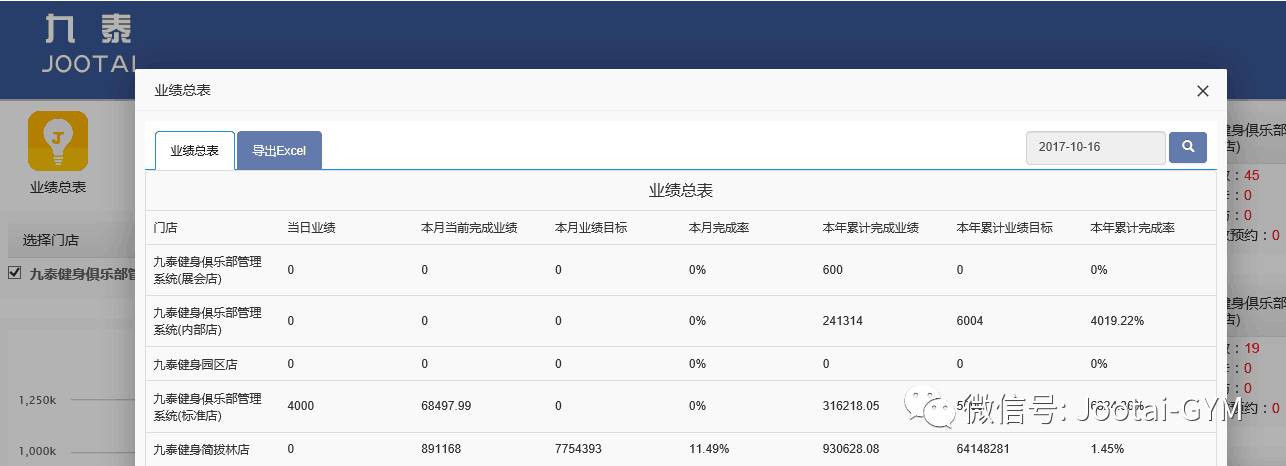Click the 7754393 monthly target cell

pyautogui.click(x=578, y=449)
